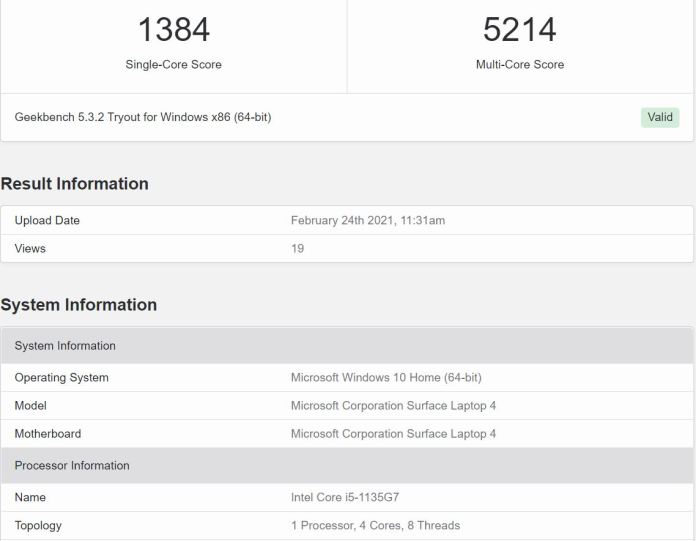This screenshot has width=696, height=541.
Task: Click the Geekbench 5.3.2 Tryout version text
Action: [x=143, y=117]
